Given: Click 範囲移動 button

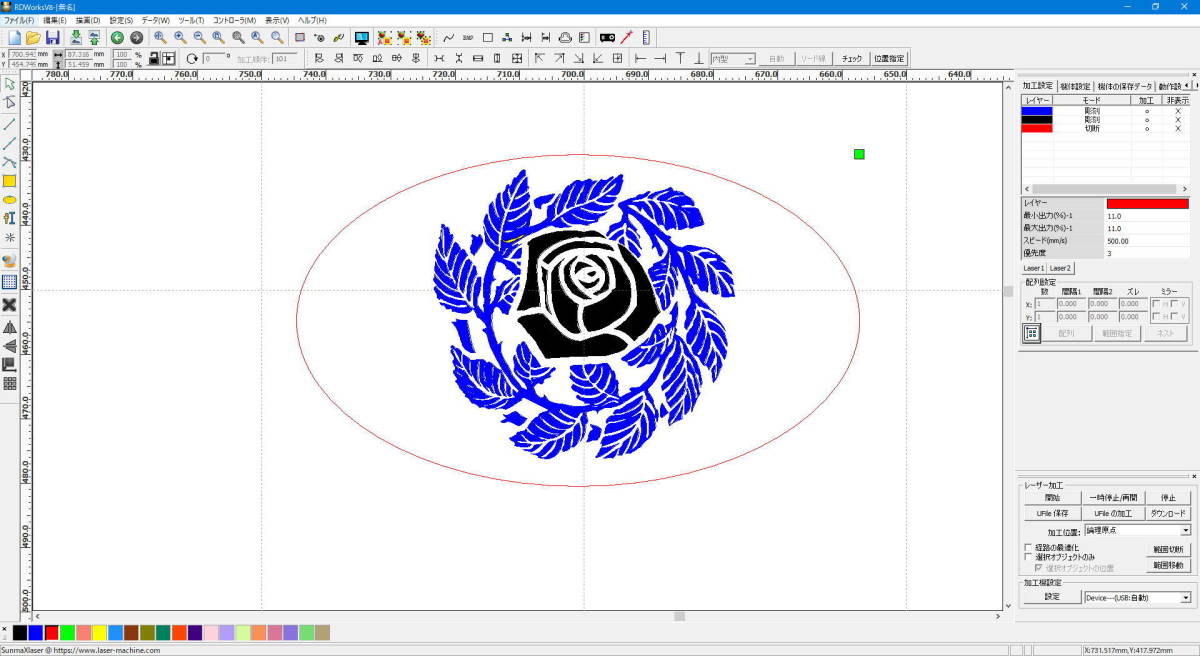Looking at the screenshot, I should 1168,566.
